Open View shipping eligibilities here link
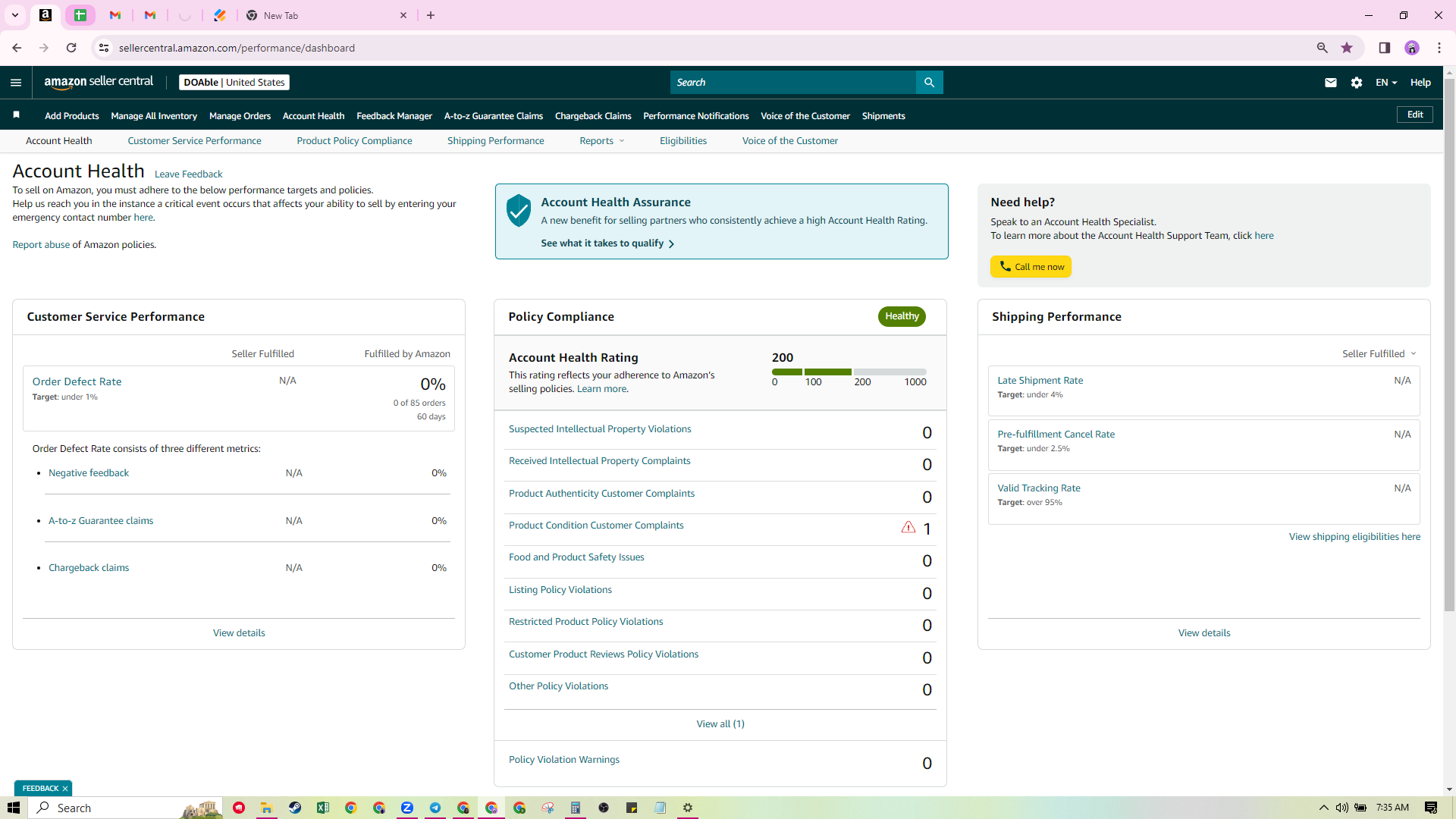 click(x=1354, y=537)
